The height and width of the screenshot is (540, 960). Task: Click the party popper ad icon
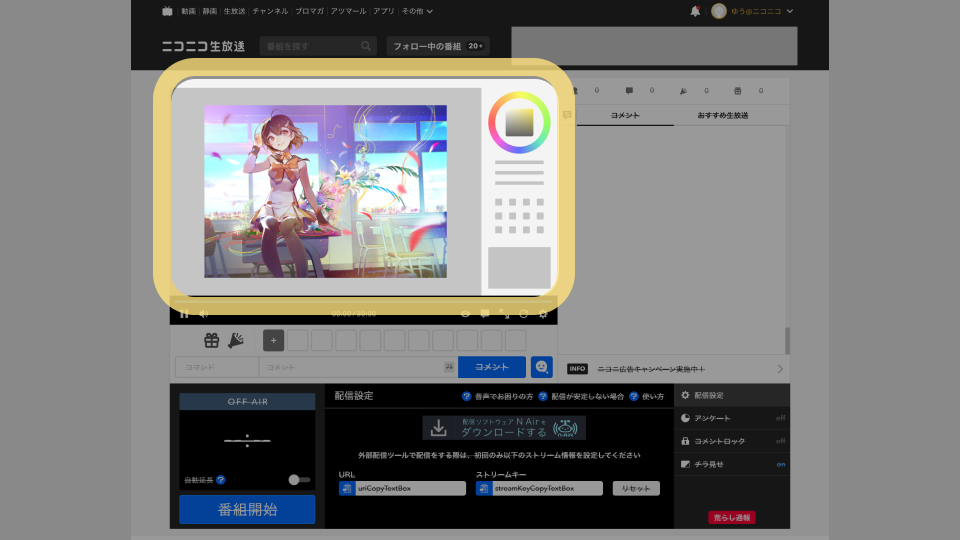point(236,340)
